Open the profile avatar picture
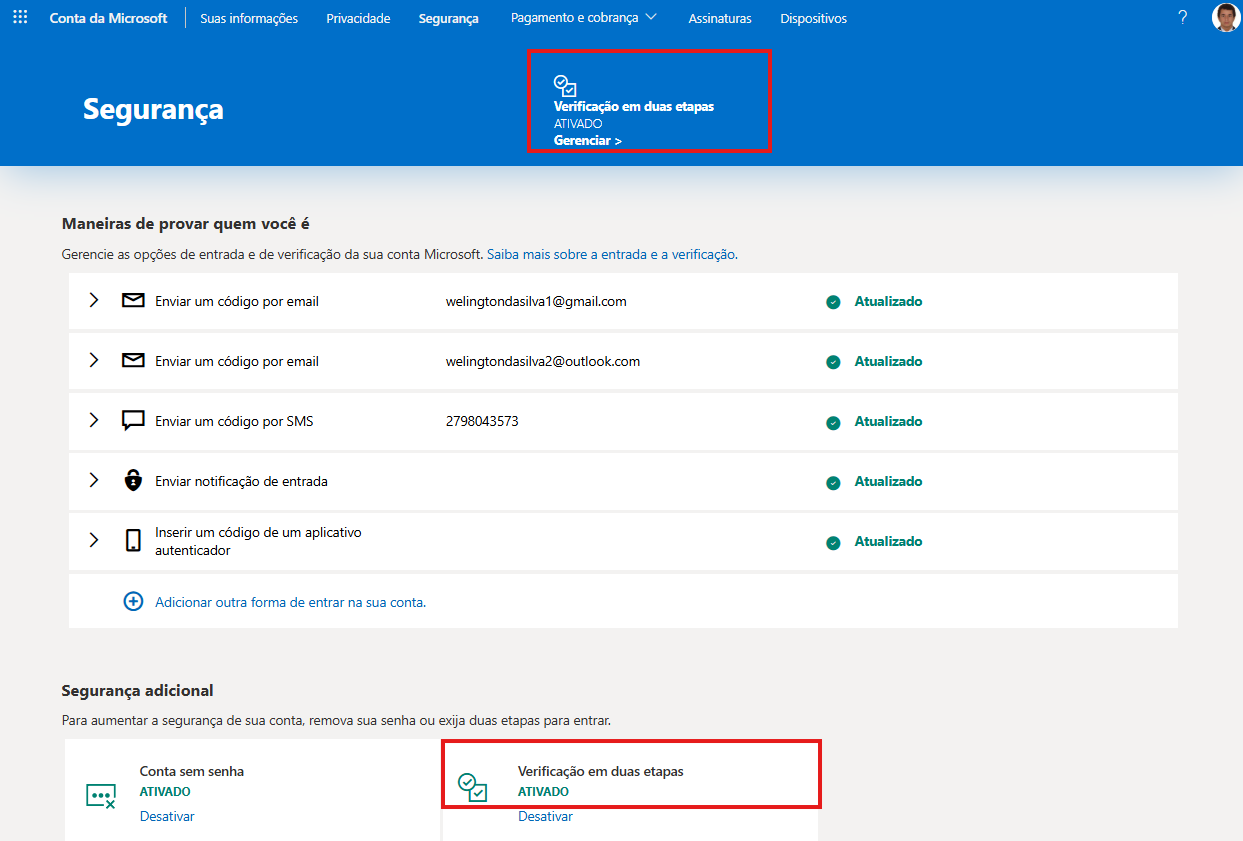The image size is (1243, 841). click(1225, 17)
